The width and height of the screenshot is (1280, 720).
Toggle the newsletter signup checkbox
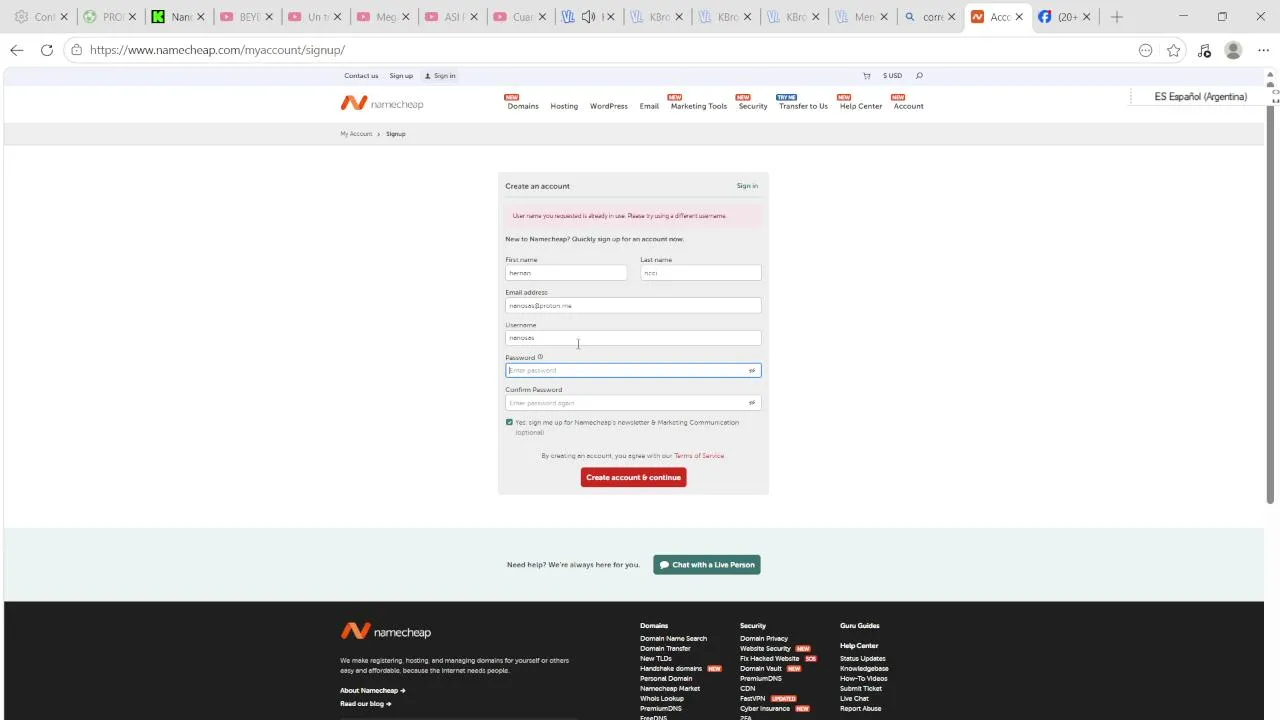tap(509, 423)
